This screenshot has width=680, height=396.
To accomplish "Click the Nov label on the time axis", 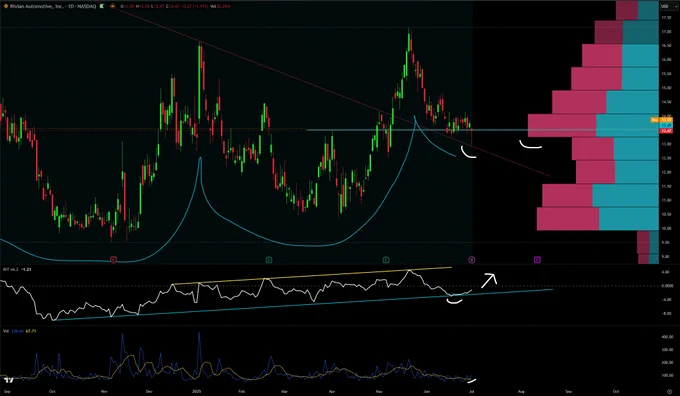I will pyautogui.click(x=104, y=391).
